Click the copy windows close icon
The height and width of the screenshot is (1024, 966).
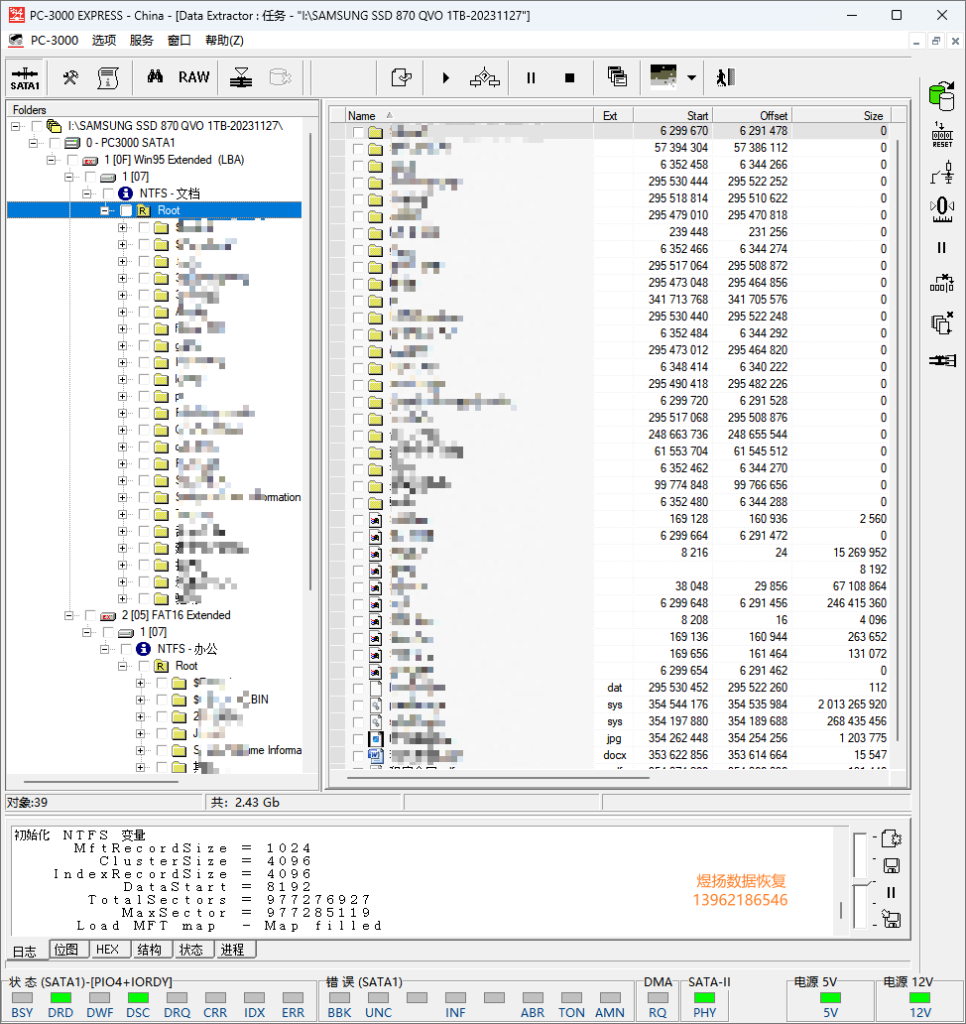(x=942, y=323)
